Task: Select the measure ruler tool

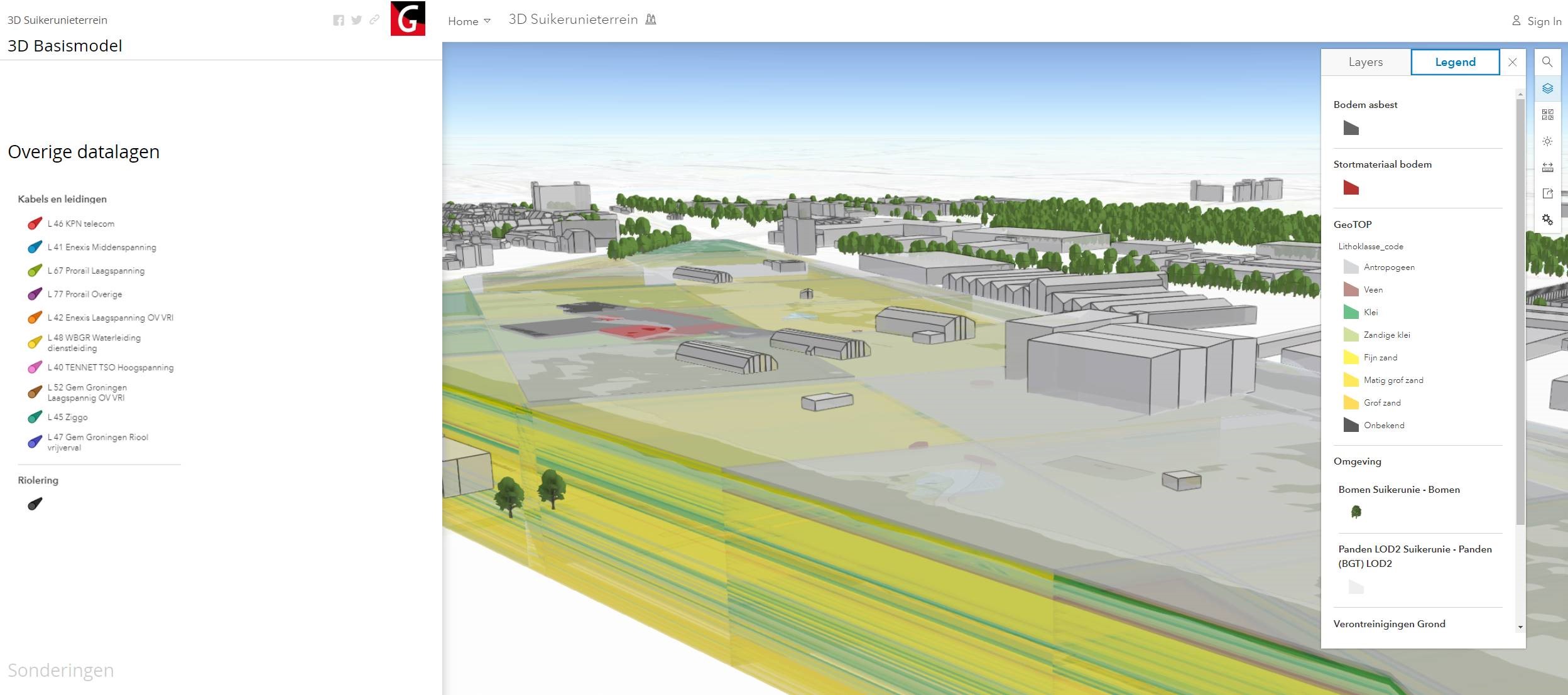Action: coord(1547,168)
